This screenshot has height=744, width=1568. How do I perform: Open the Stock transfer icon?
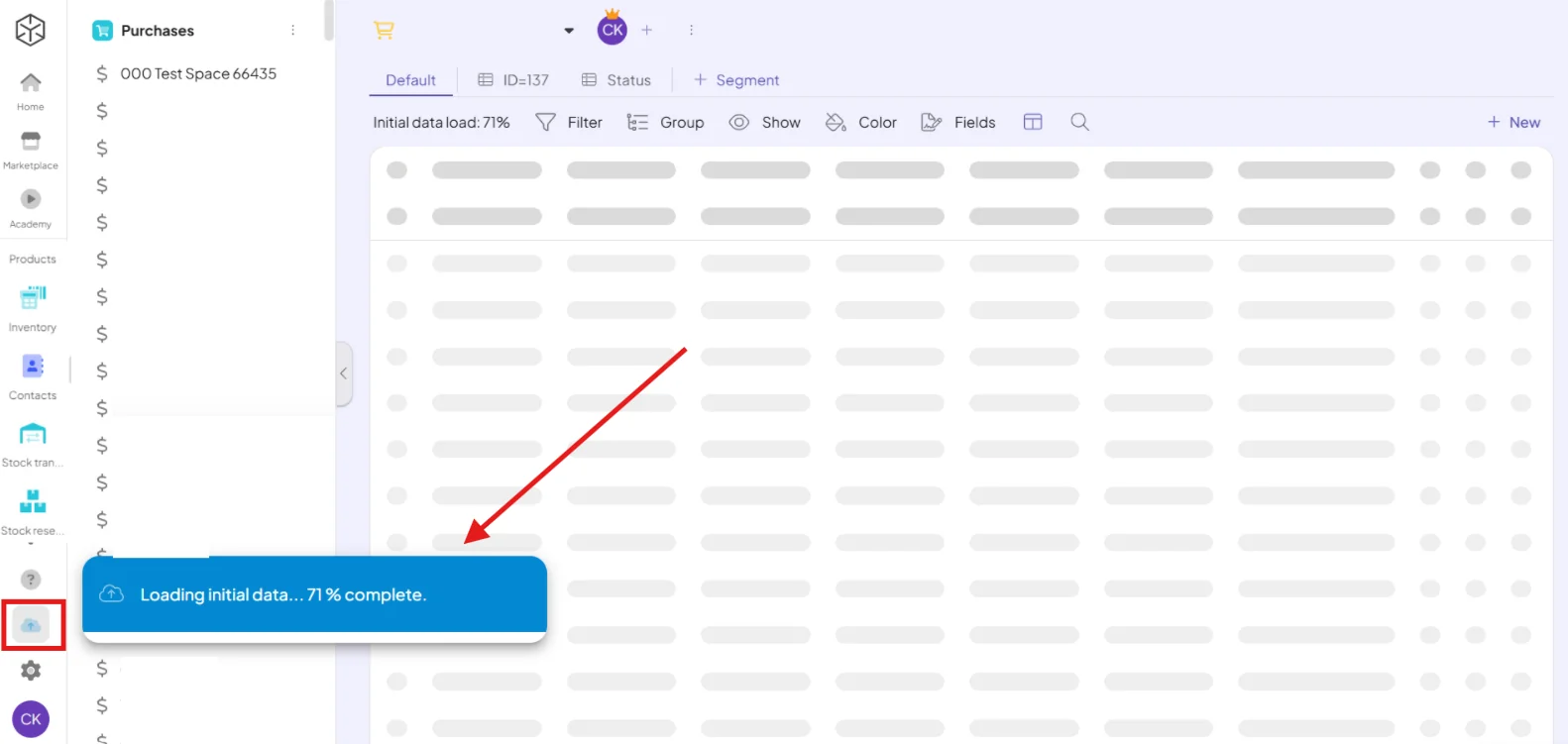33,434
